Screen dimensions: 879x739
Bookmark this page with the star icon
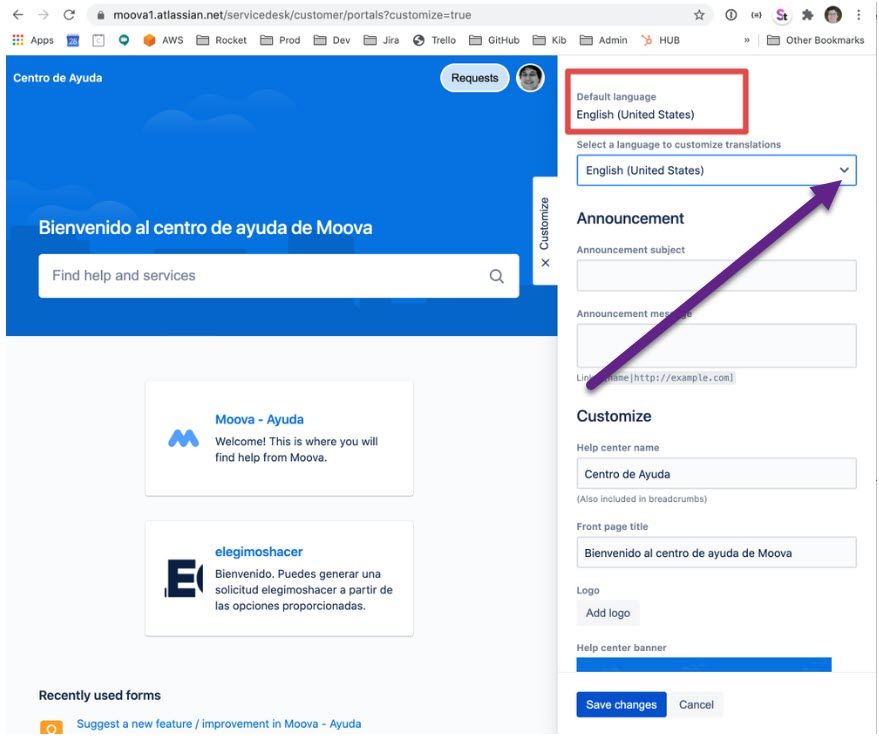tap(699, 15)
